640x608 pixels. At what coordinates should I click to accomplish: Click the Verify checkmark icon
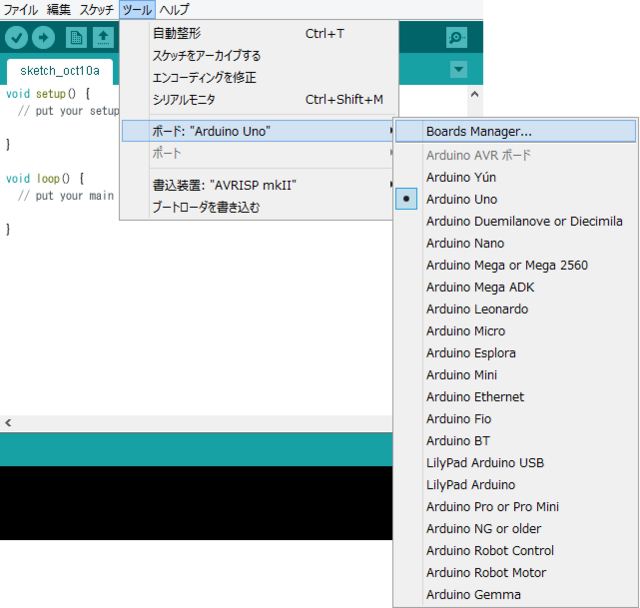(x=16, y=38)
